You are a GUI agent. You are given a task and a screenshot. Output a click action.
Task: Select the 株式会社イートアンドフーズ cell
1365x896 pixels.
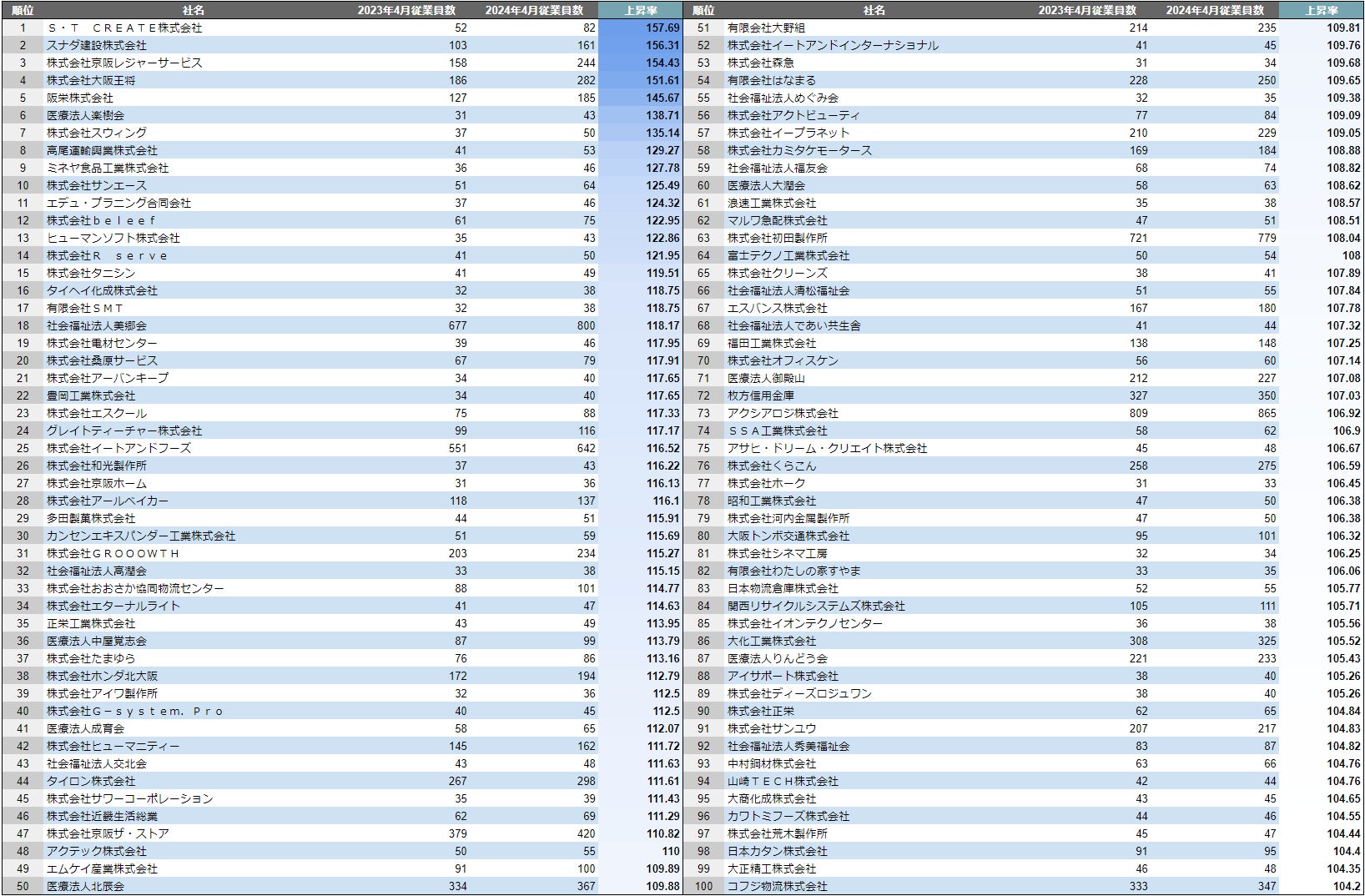[x=118, y=448]
